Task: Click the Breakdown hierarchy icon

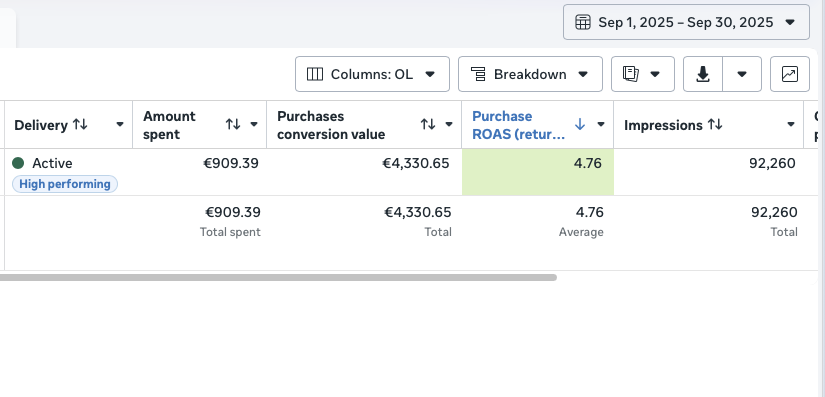Action: [x=478, y=74]
